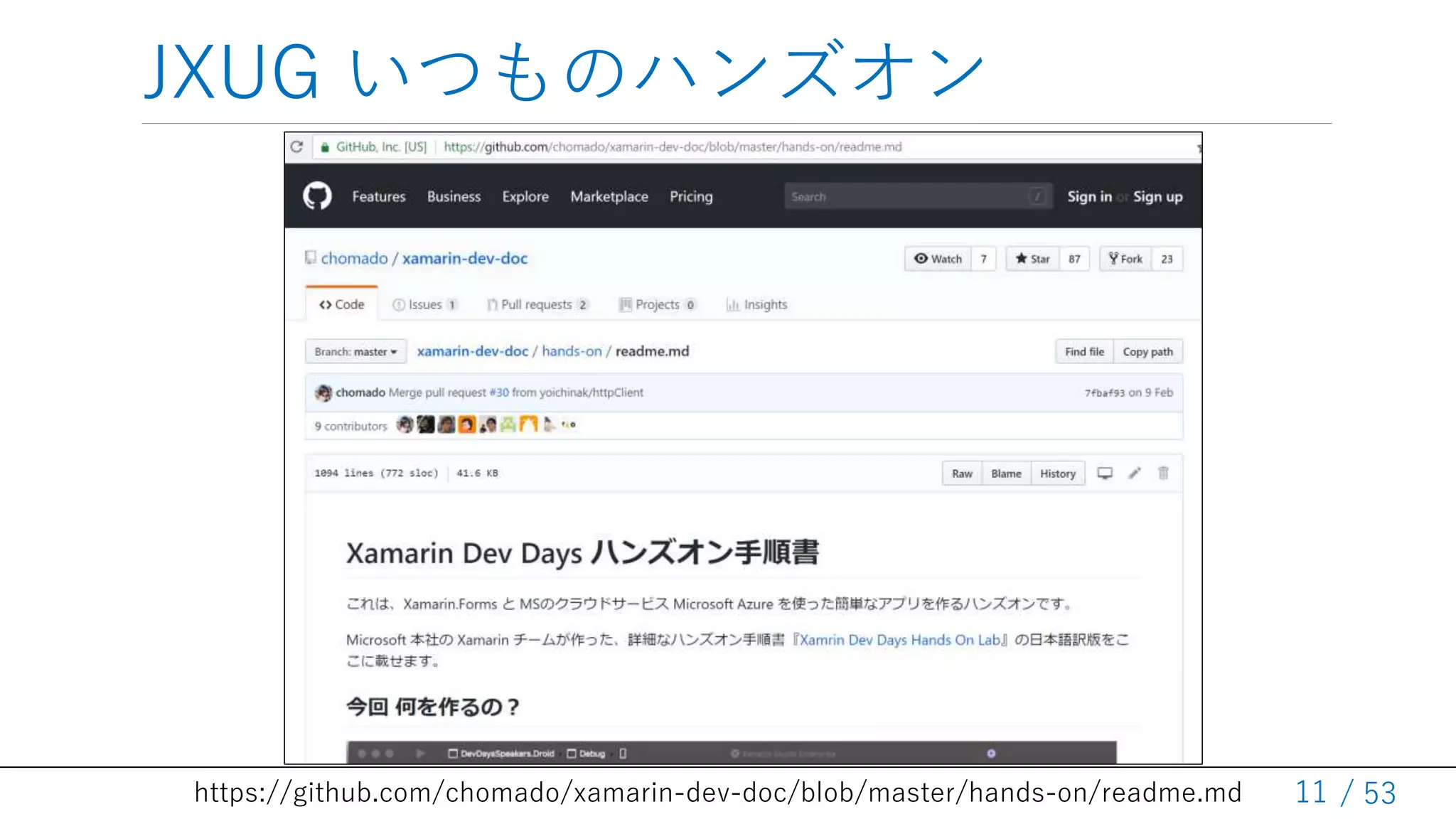1456x819 pixels.
Task: Click the pencil edit file icon
Action: (x=1135, y=473)
